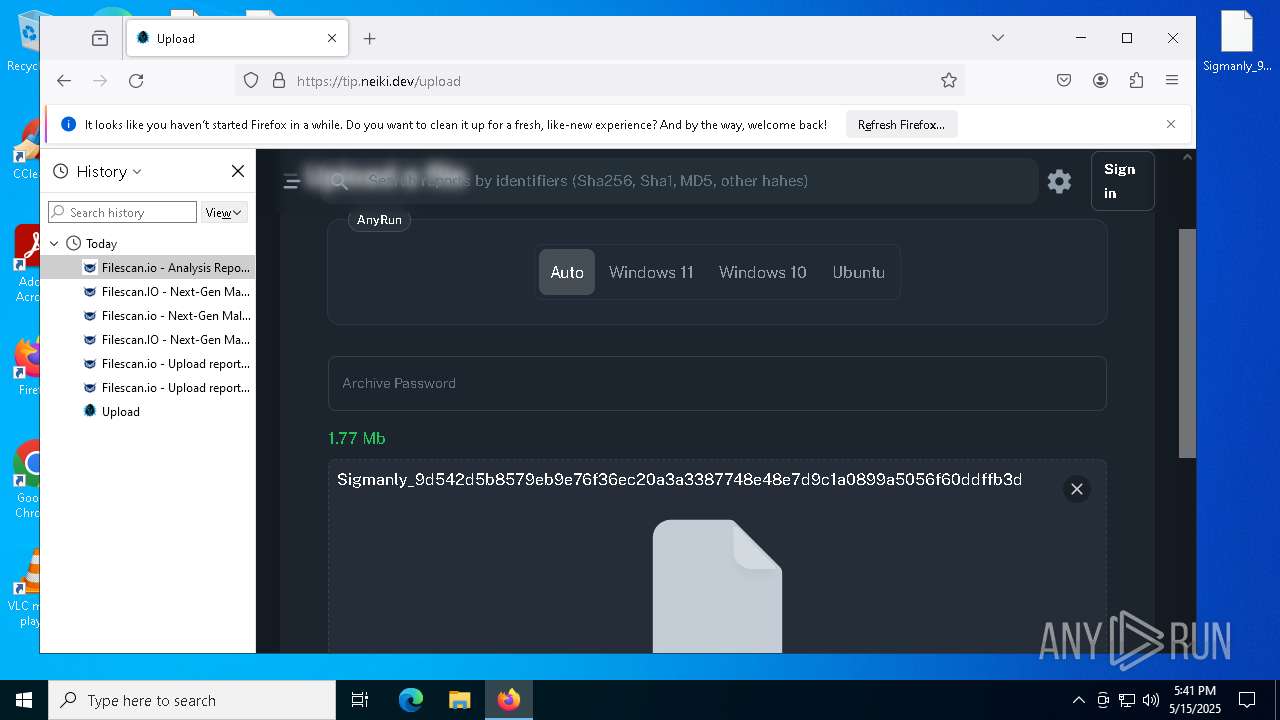
Task: Open Firefox View recent browsing button
Action: (100, 38)
